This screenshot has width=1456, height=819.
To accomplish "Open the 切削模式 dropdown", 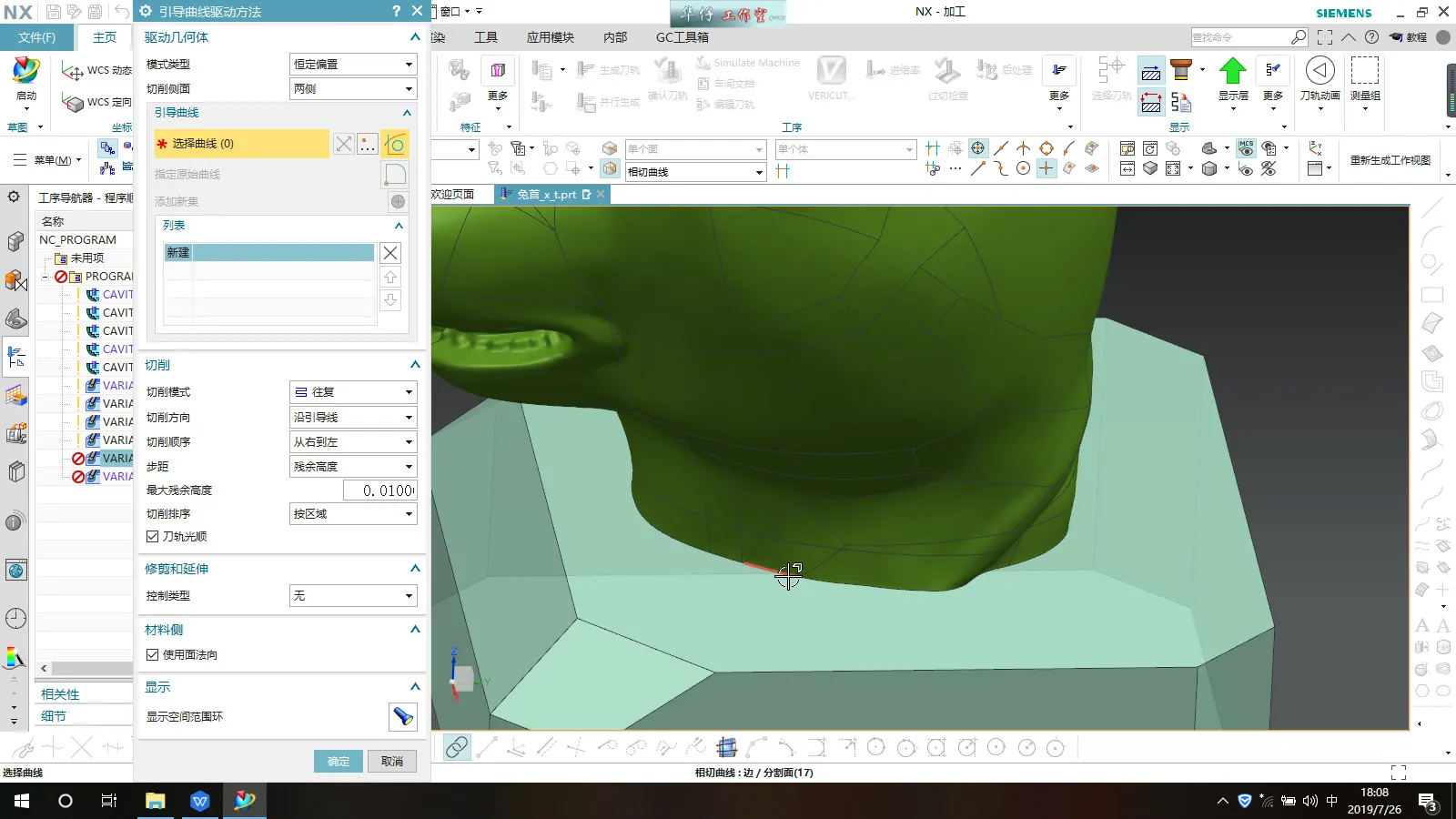I will pos(353,392).
